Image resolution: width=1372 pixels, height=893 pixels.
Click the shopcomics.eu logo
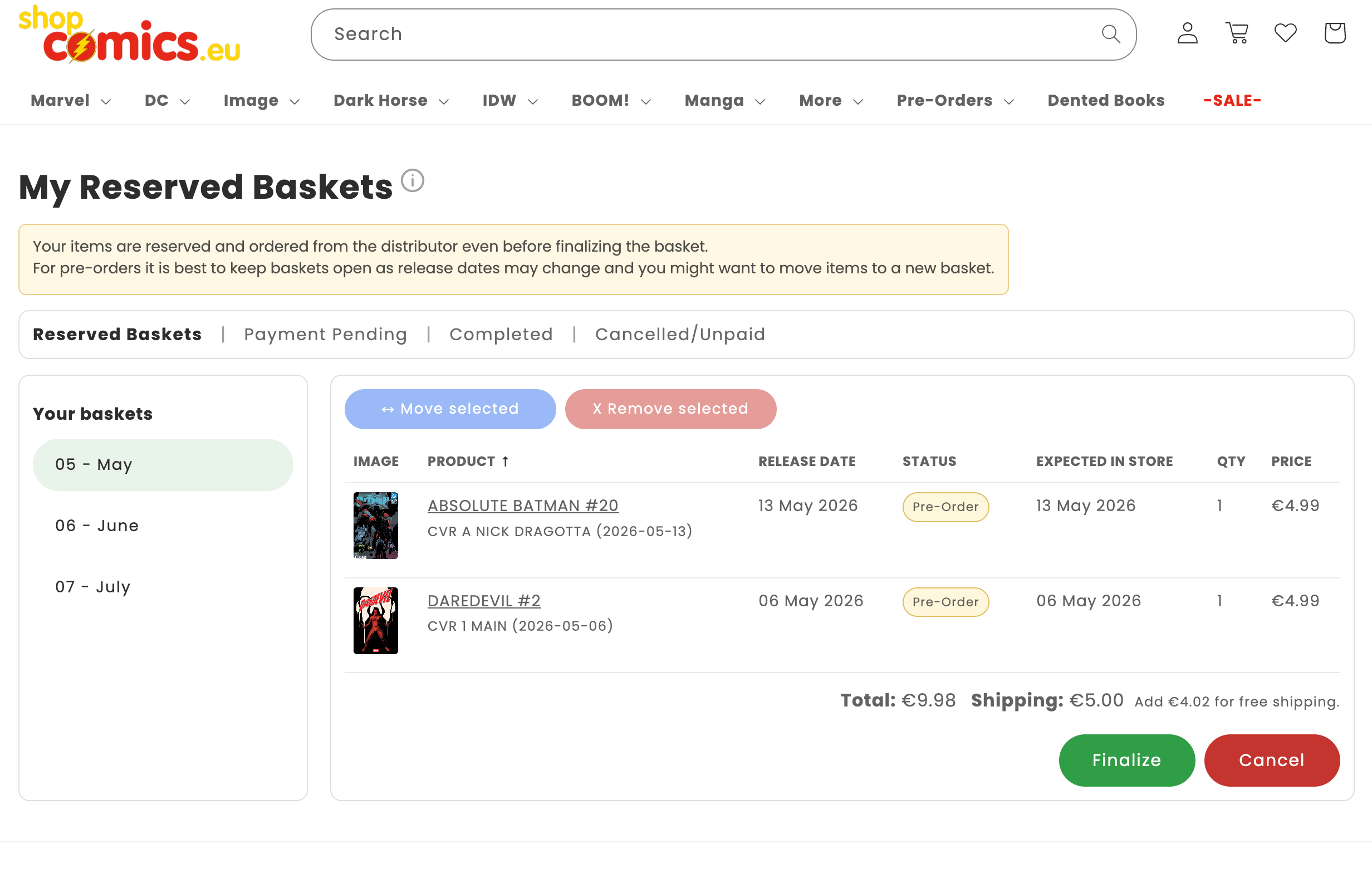129,35
